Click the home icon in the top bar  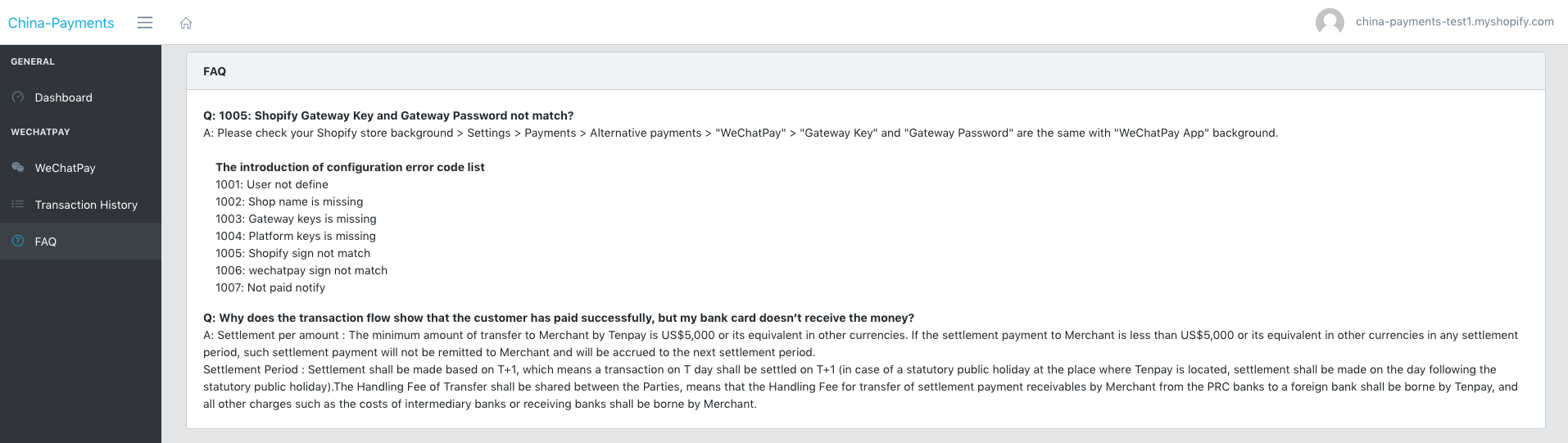coord(186,23)
